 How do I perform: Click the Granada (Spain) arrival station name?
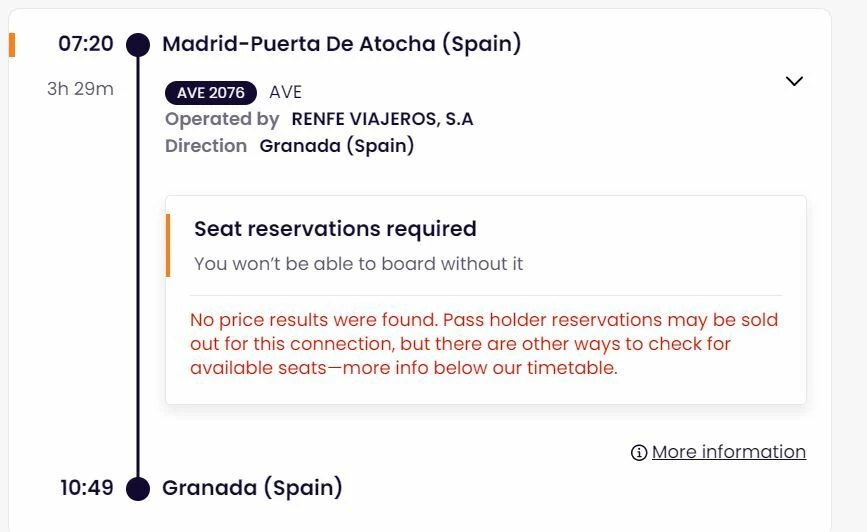coord(252,488)
